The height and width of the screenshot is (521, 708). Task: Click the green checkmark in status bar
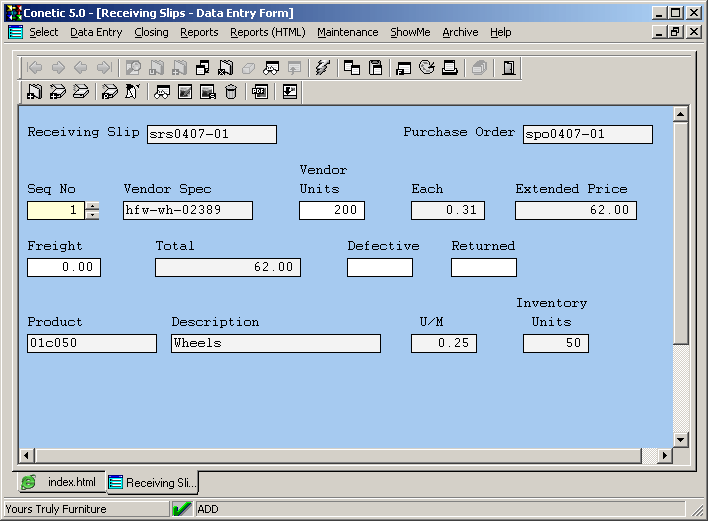182,509
